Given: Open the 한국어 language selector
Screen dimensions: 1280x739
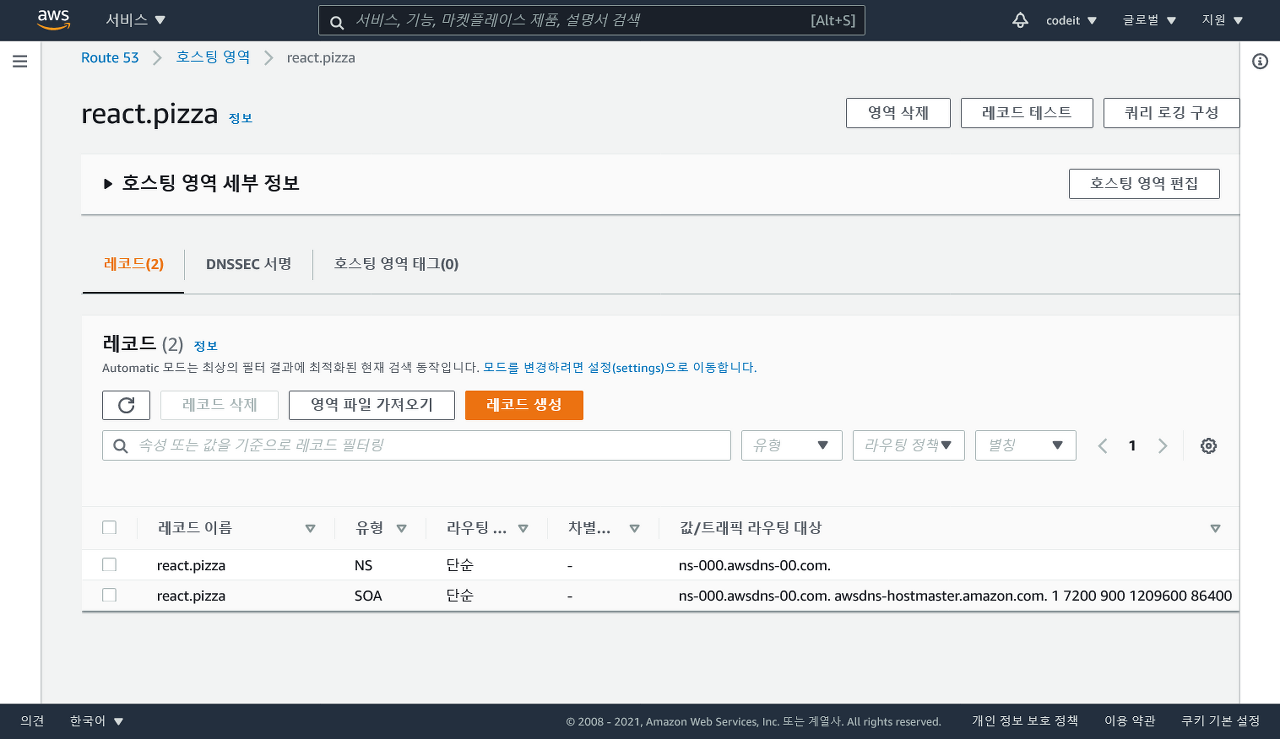Looking at the screenshot, I should 96,721.
